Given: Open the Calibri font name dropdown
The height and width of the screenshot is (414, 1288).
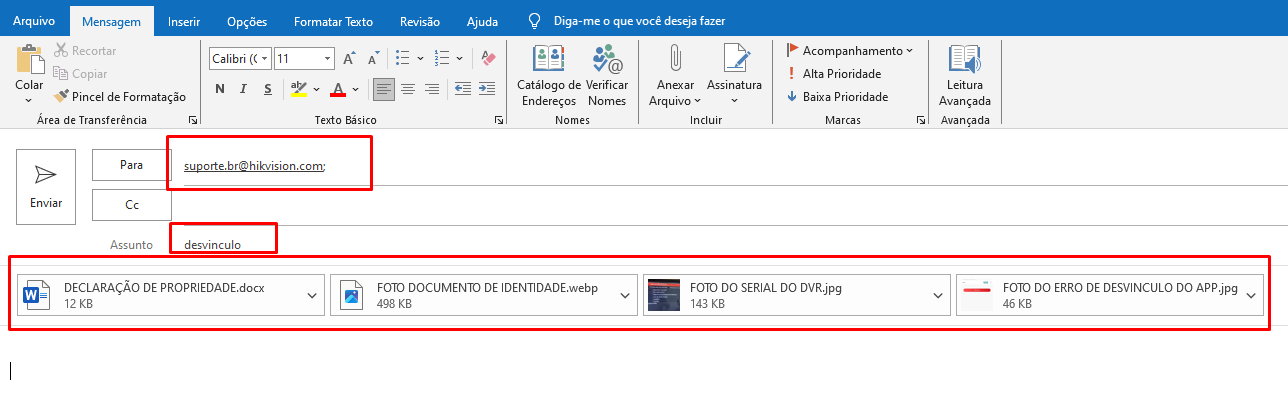Looking at the screenshot, I should pyautogui.click(x=266, y=59).
